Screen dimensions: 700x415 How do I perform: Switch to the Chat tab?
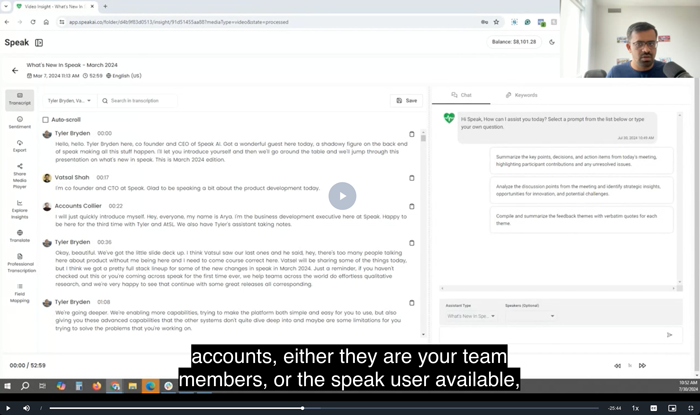[x=461, y=95]
